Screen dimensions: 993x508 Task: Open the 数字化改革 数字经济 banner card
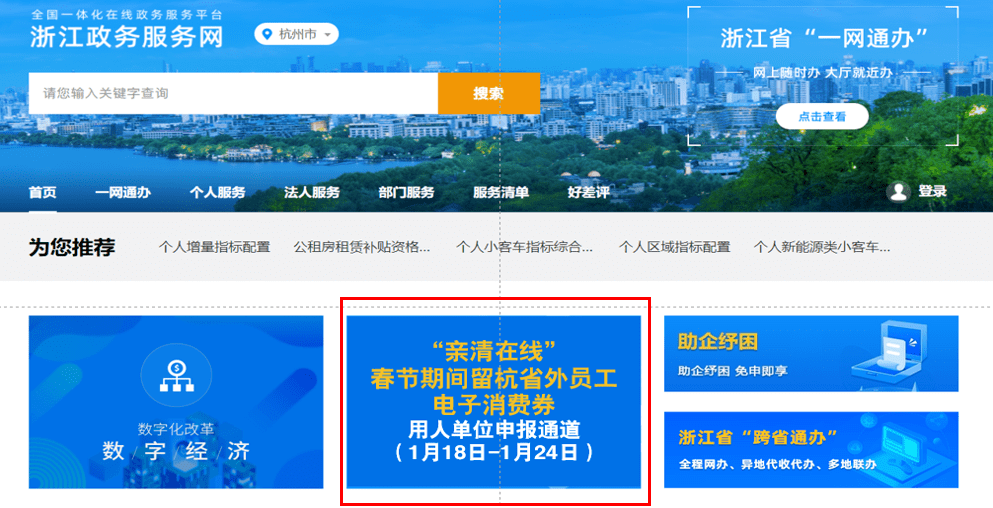[x=176, y=402]
